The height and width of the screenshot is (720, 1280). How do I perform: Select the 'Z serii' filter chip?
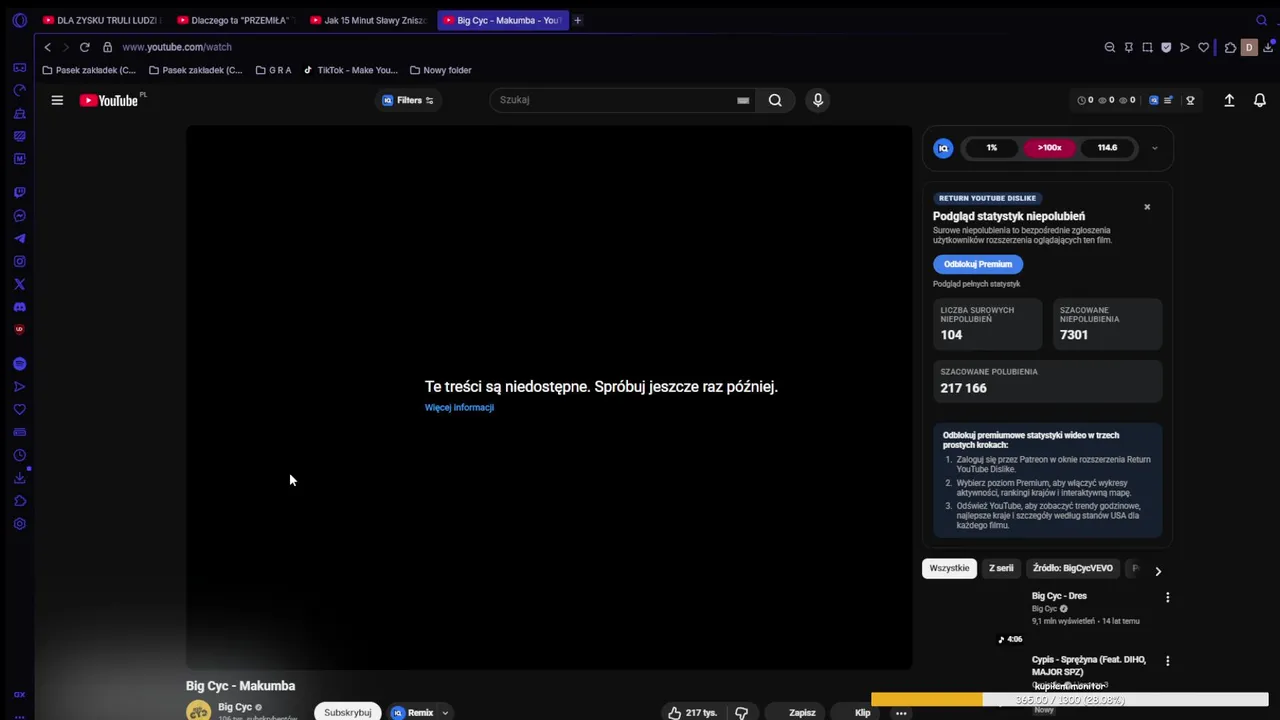click(1001, 568)
